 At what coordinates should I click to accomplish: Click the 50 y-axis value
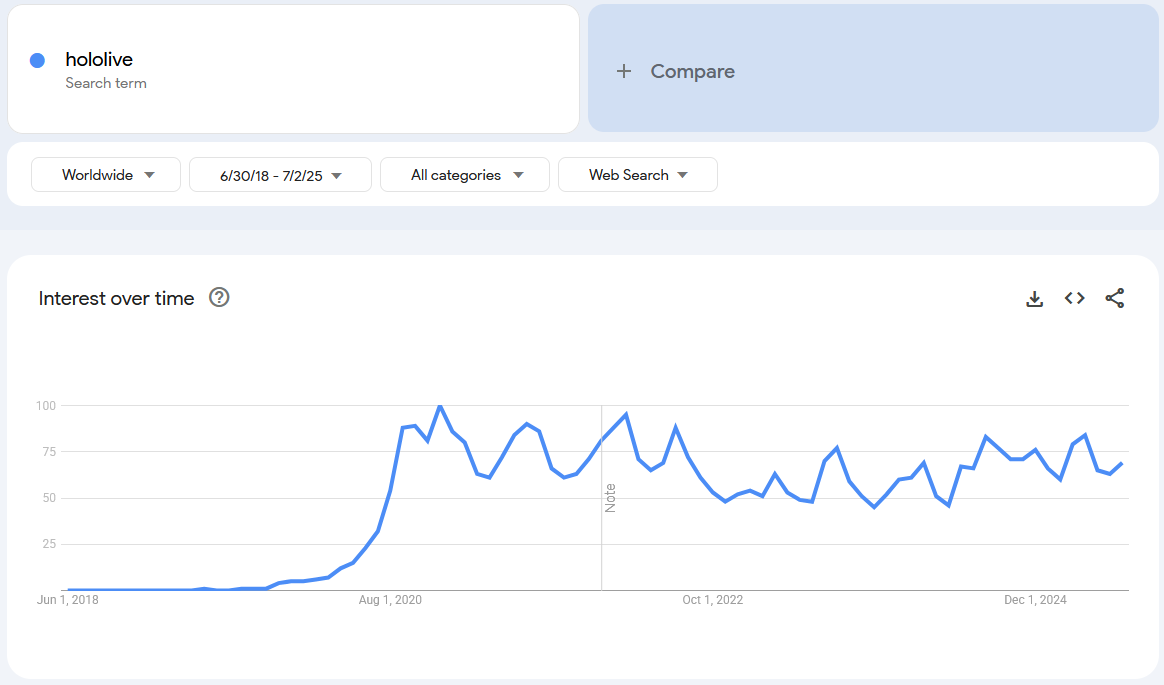49,498
